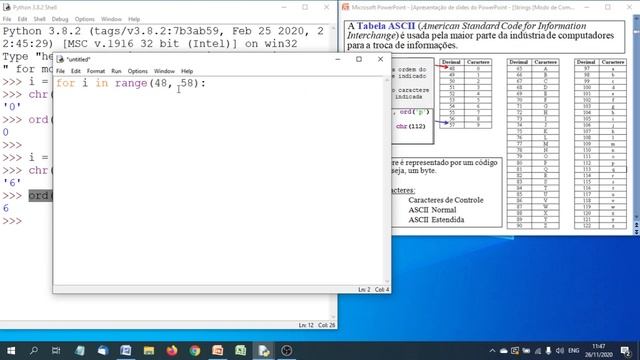Screen dimensions: 640x360
Task: Launch Google Chrome from the taskbar
Action: pos(195,351)
